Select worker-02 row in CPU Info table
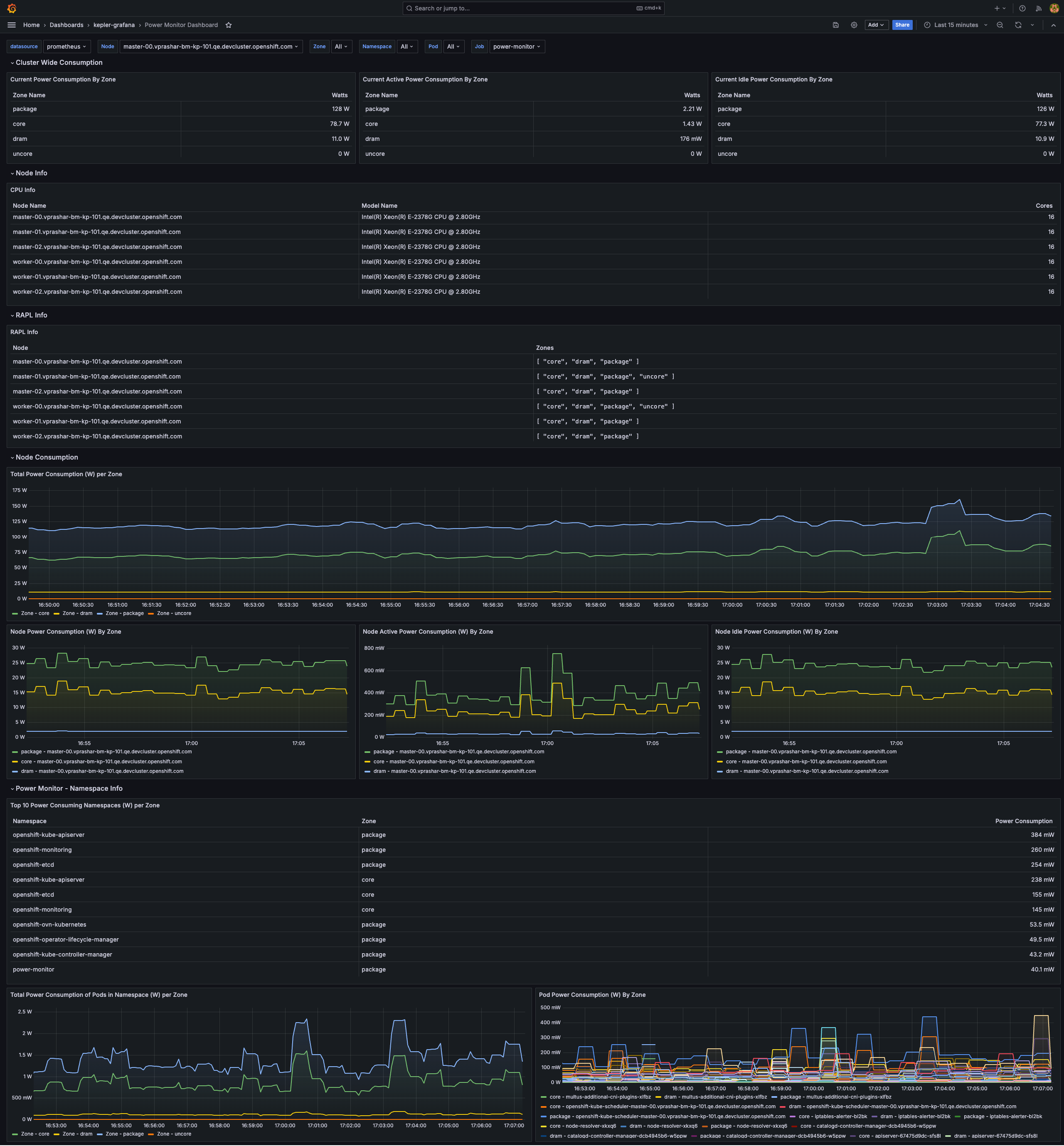Viewport: 1064px width, 1146px height. click(x=533, y=292)
